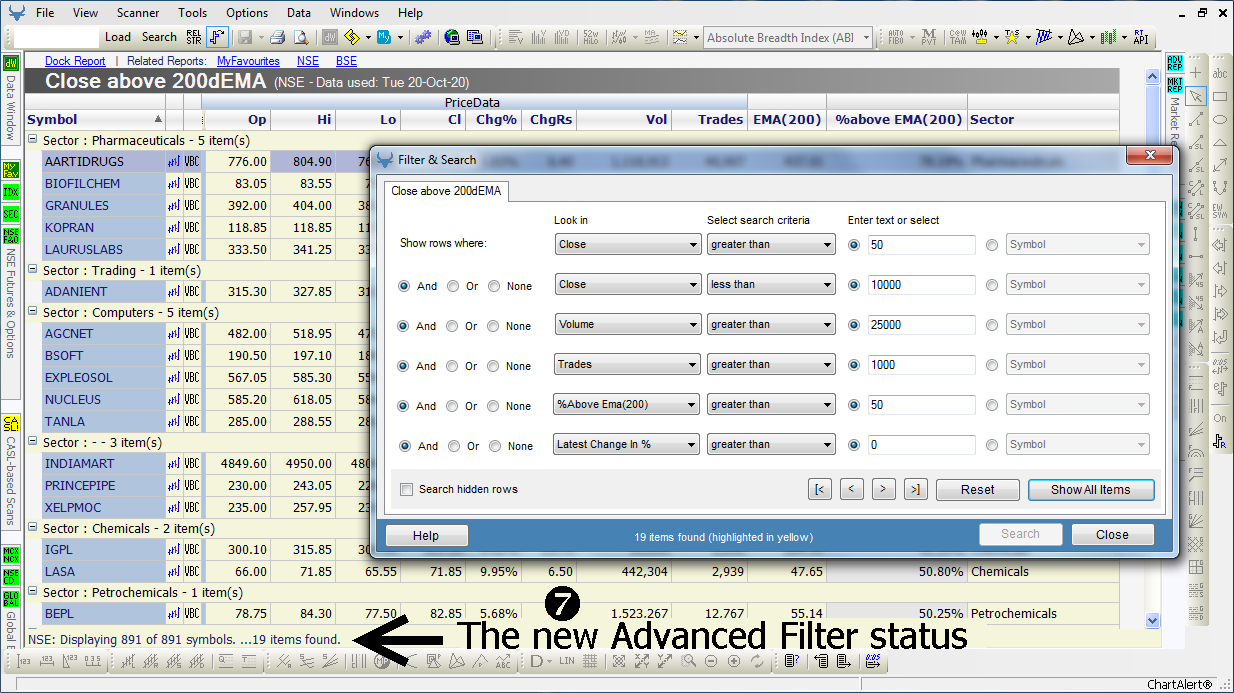This screenshot has height=693, width=1234.
Task: Click the LIN scale icon in bottom toolbar
Action: click(567, 661)
